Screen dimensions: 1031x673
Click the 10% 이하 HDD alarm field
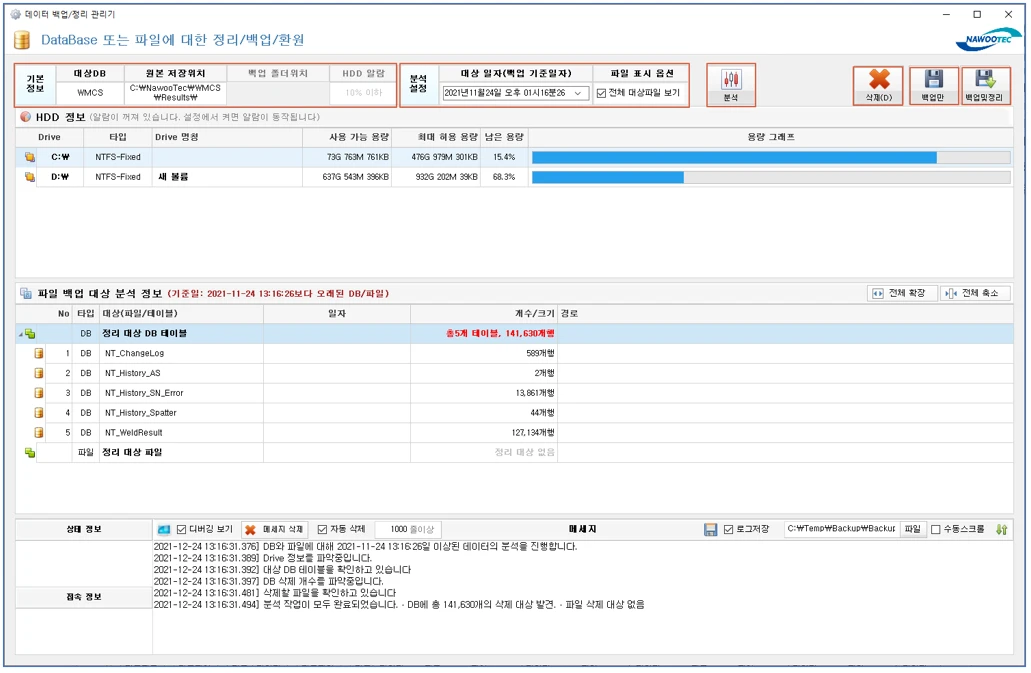363,93
